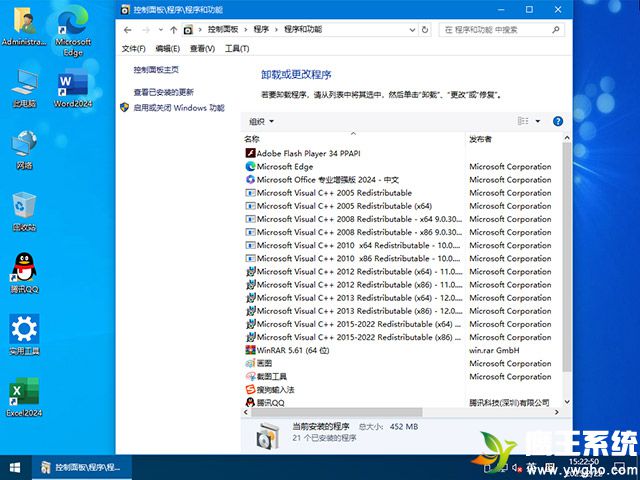Open the 文件(F) menu
This screenshot has height=480, width=640.
coord(133,49)
